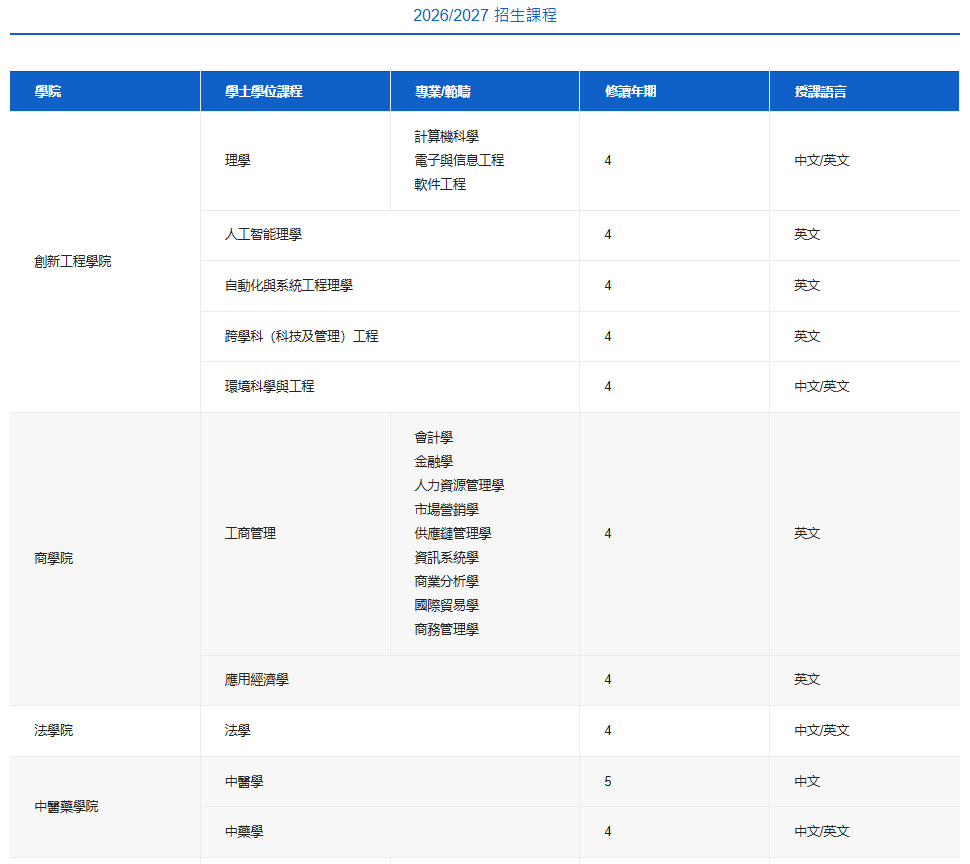Click the 修讀年期 column header
Image resolution: width=970 pixels, height=864 pixels.
[630, 91]
